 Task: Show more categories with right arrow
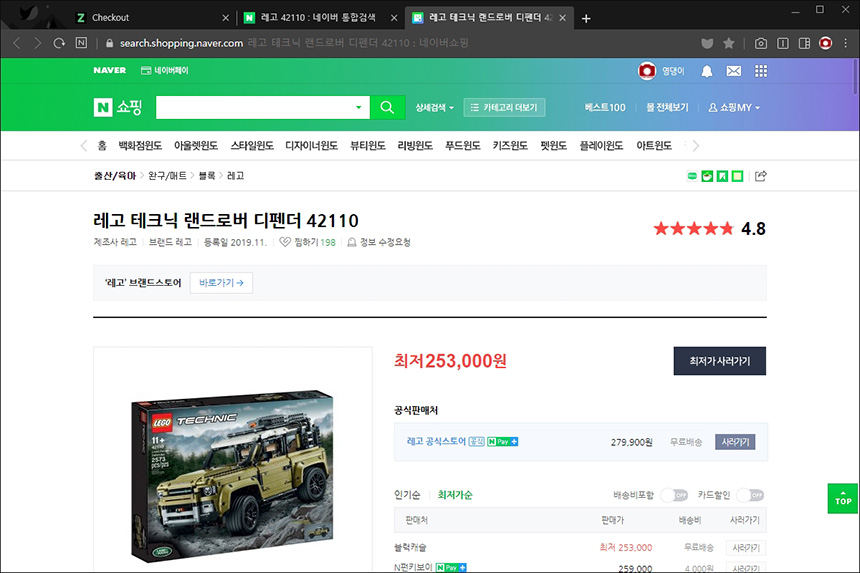pyautogui.click(x=695, y=146)
